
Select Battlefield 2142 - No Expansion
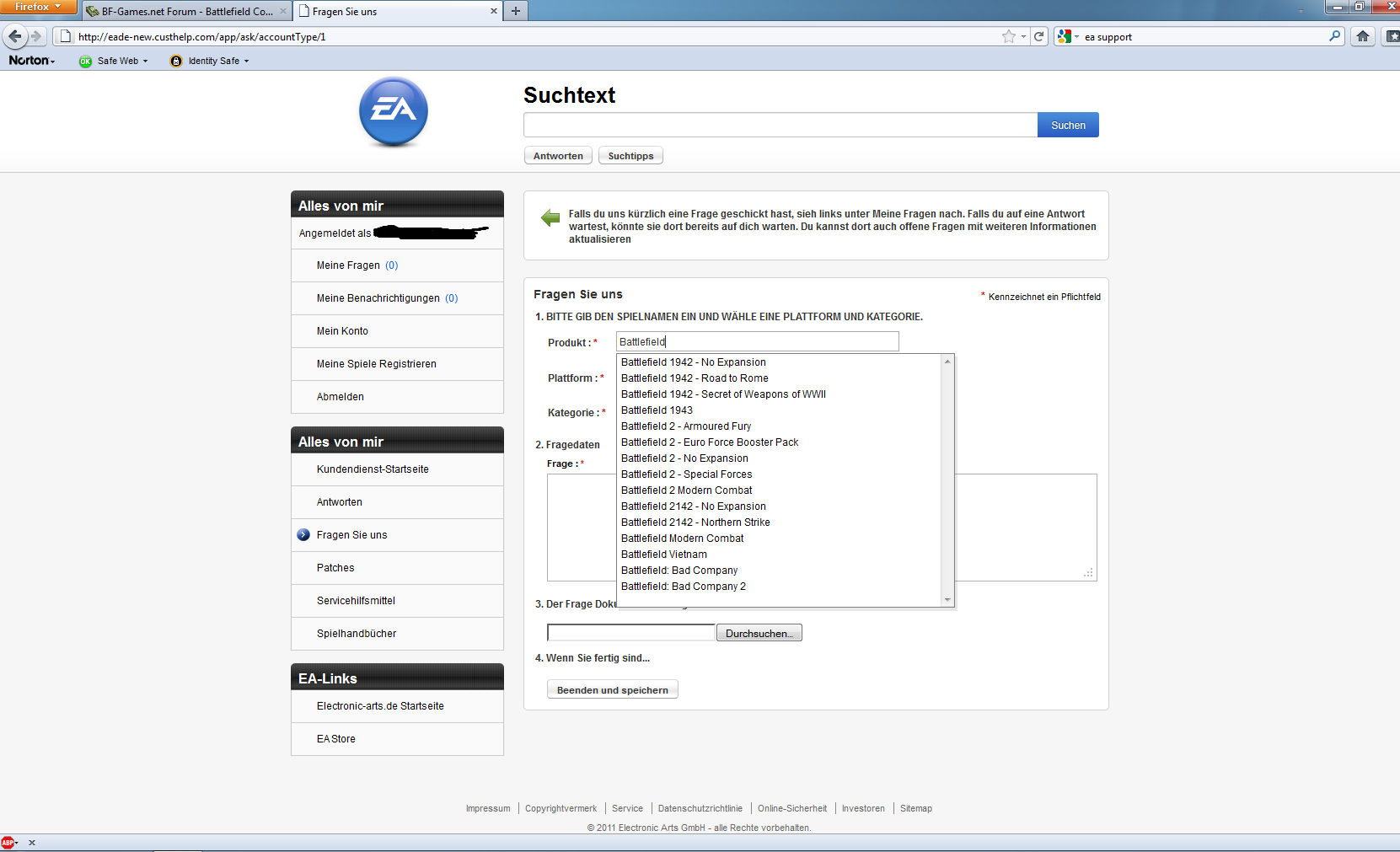pos(694,506)
